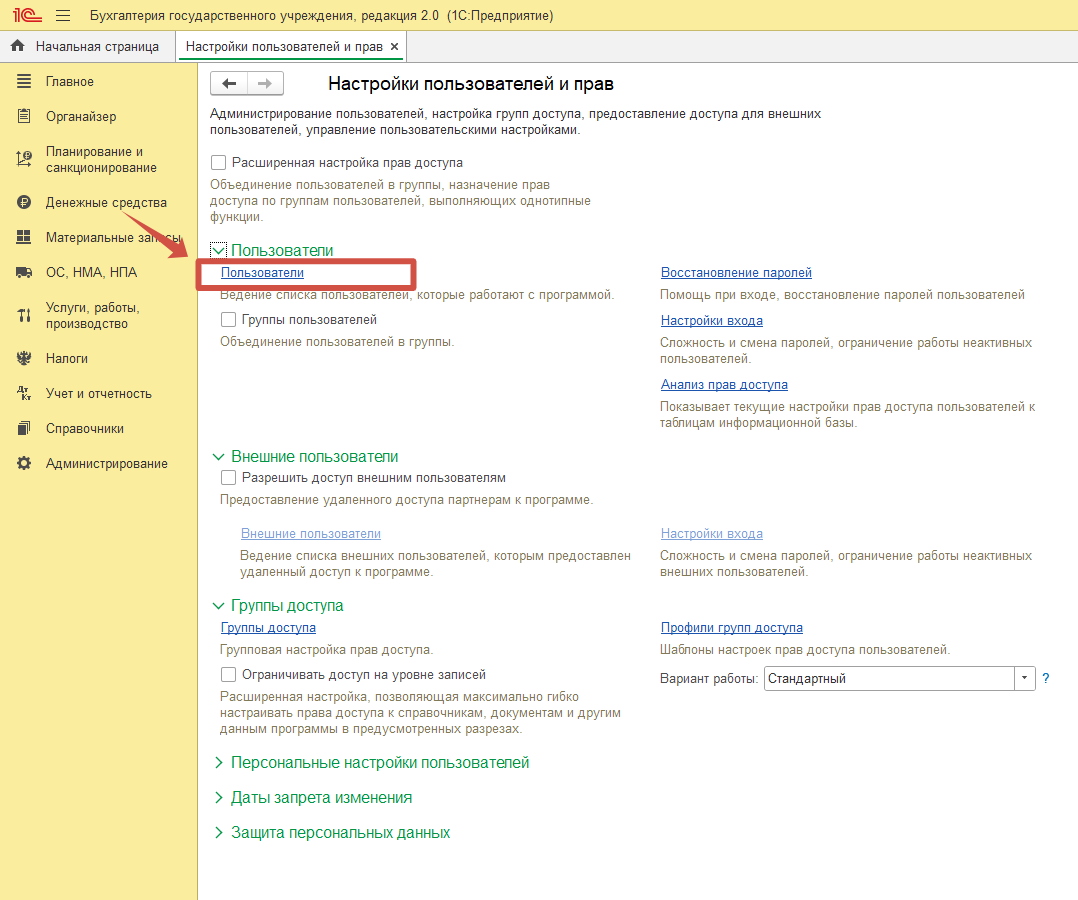Collapse the Внешние пользователи section
Image resolution: width=1078 pixels, height=900 pixels.
click(x=219, y=457)
